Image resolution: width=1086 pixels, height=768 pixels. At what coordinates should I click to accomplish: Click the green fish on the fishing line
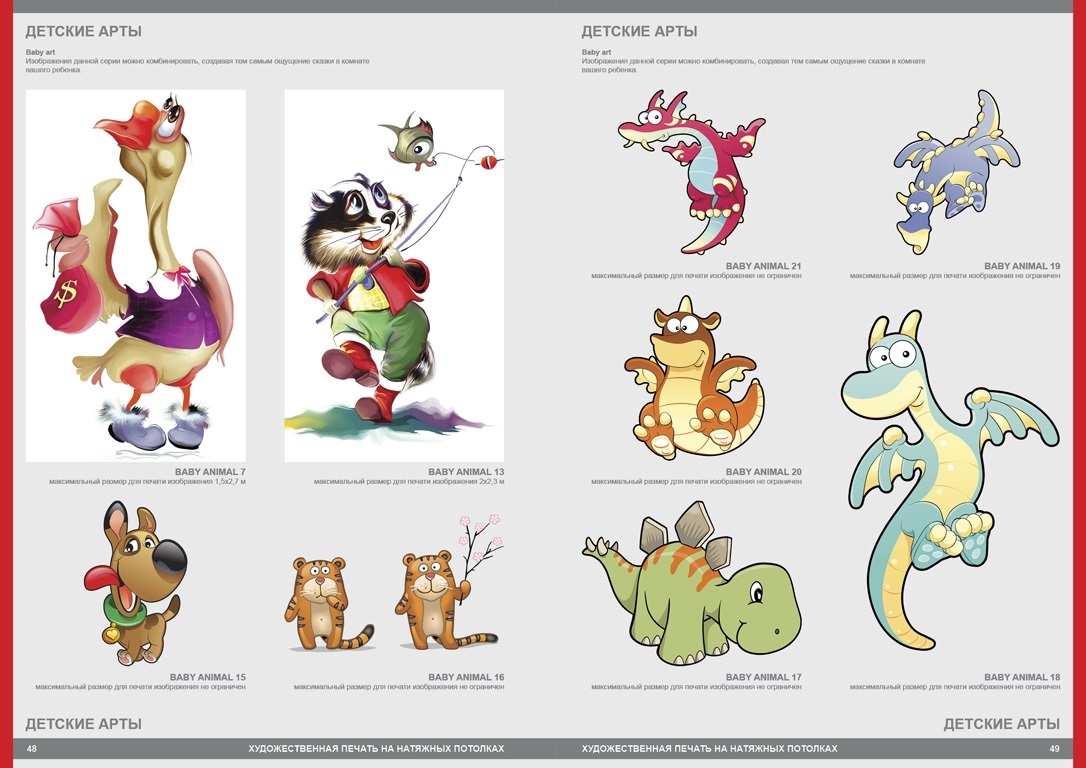point(412,140)
